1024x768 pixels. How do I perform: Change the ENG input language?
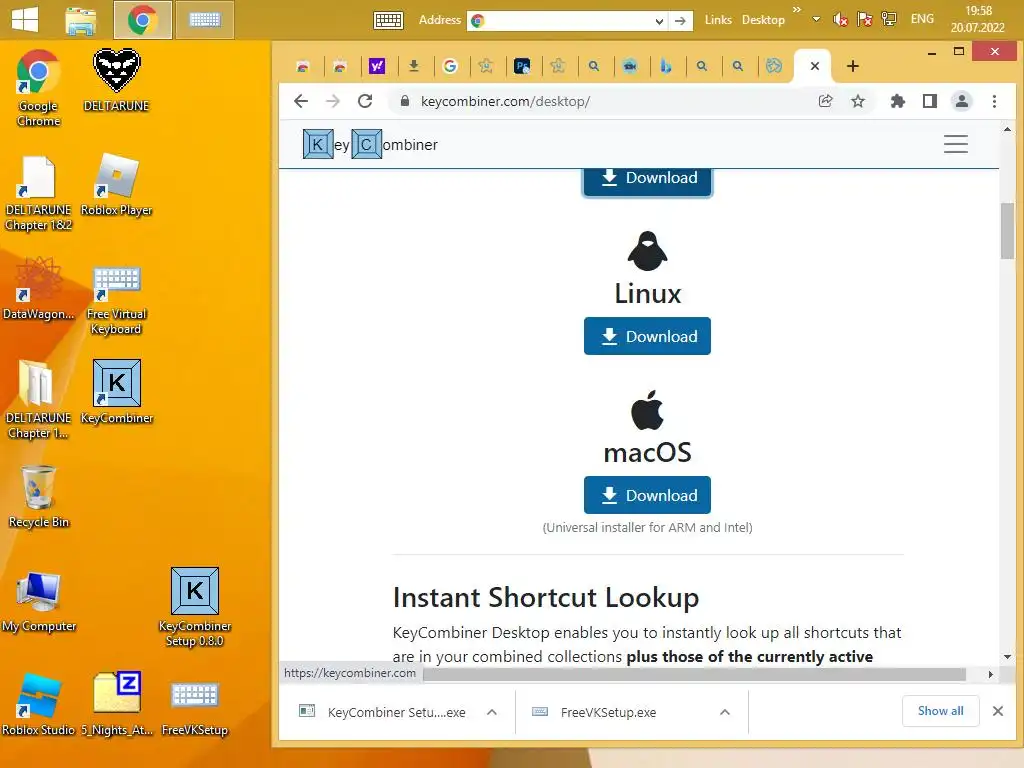point(922,19)
